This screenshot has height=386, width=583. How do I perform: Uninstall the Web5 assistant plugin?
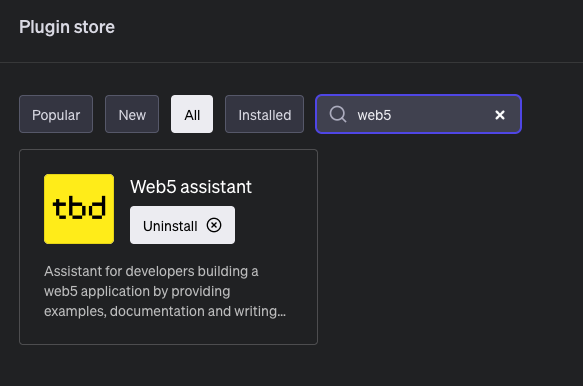pyautogui.click(x=182, y=225)
